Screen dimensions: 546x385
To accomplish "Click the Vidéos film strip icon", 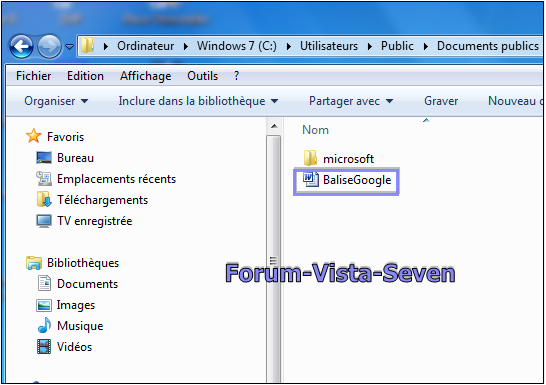I will point(44,347).
